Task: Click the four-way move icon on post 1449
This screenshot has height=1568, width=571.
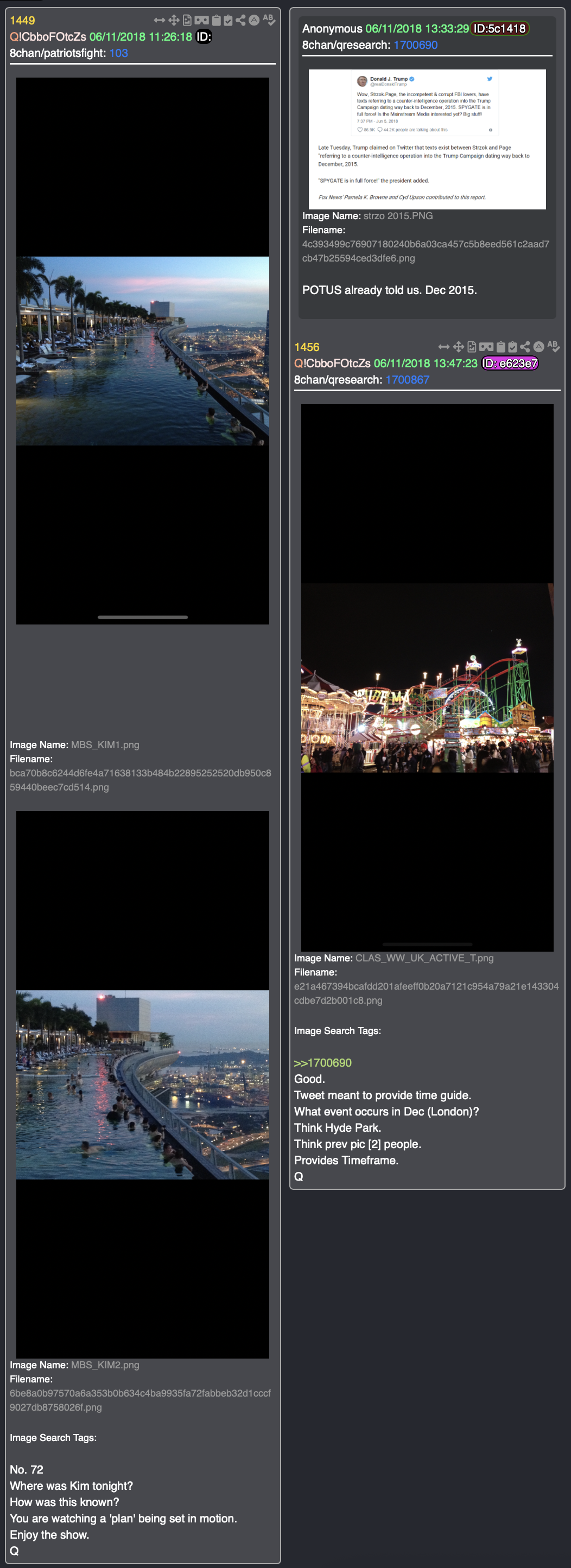Action: pos(174,21)
